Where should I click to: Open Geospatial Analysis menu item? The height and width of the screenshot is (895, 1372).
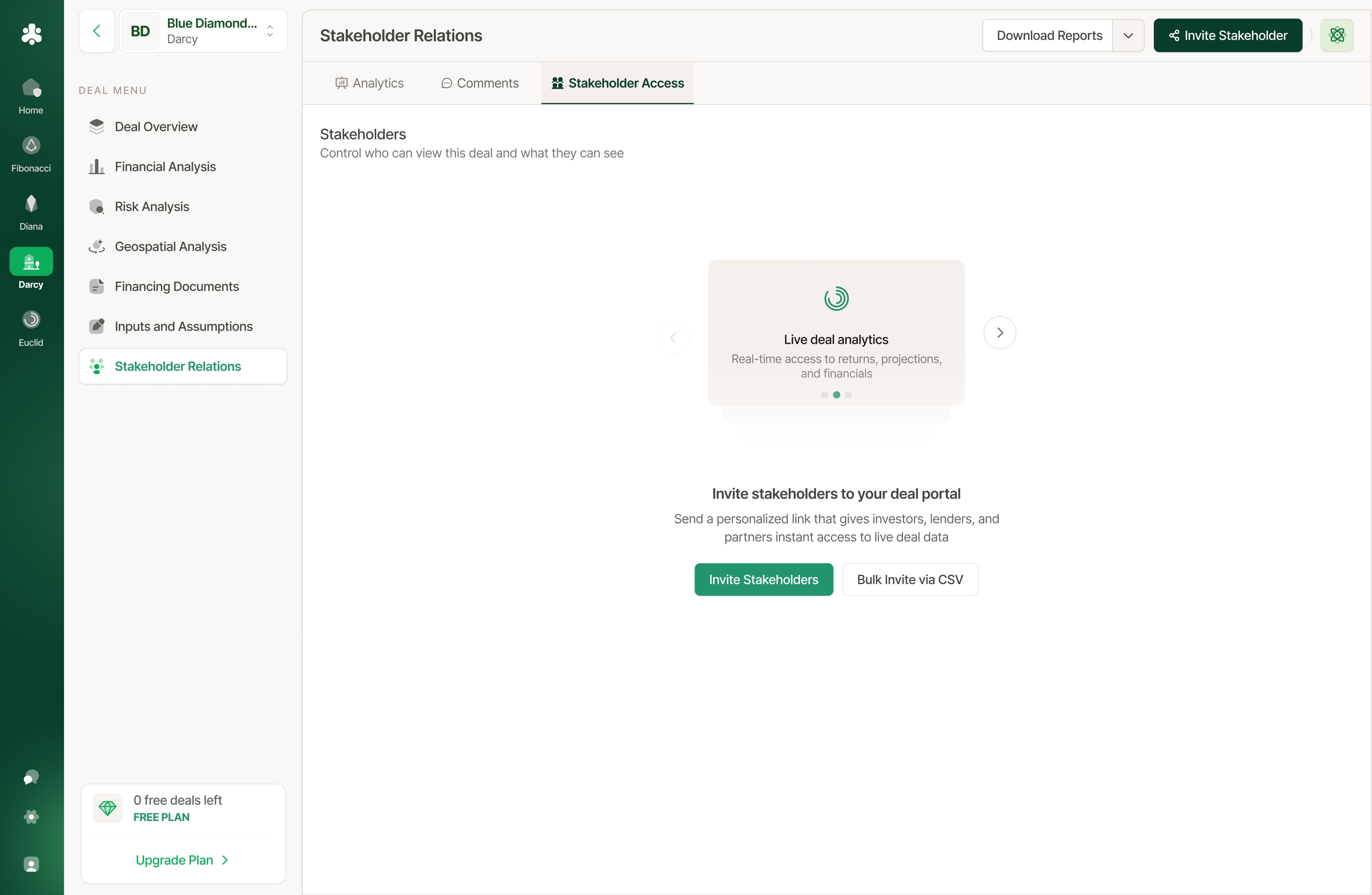(171, 246)
